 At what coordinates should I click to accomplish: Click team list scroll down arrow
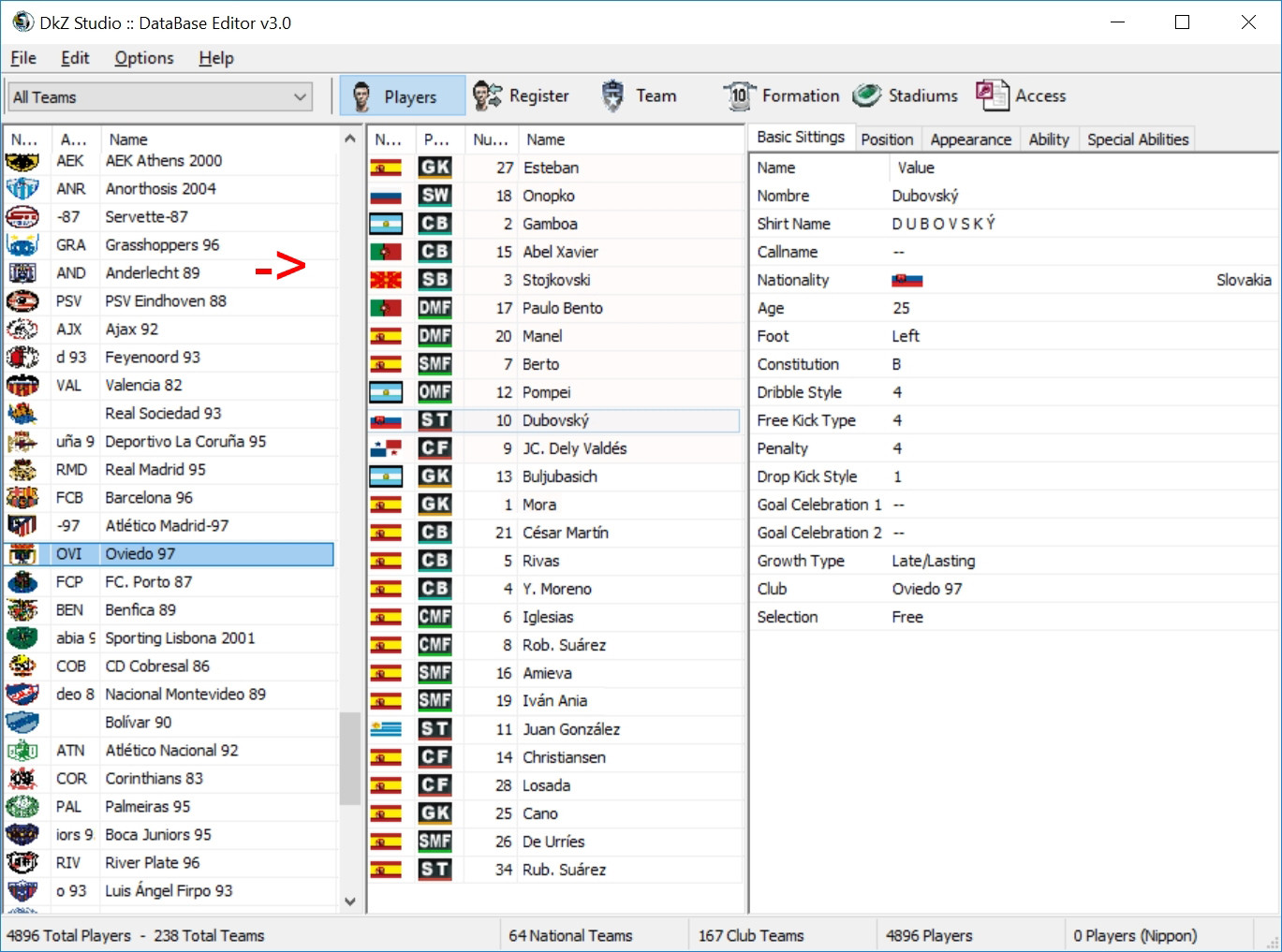(350, 901)
